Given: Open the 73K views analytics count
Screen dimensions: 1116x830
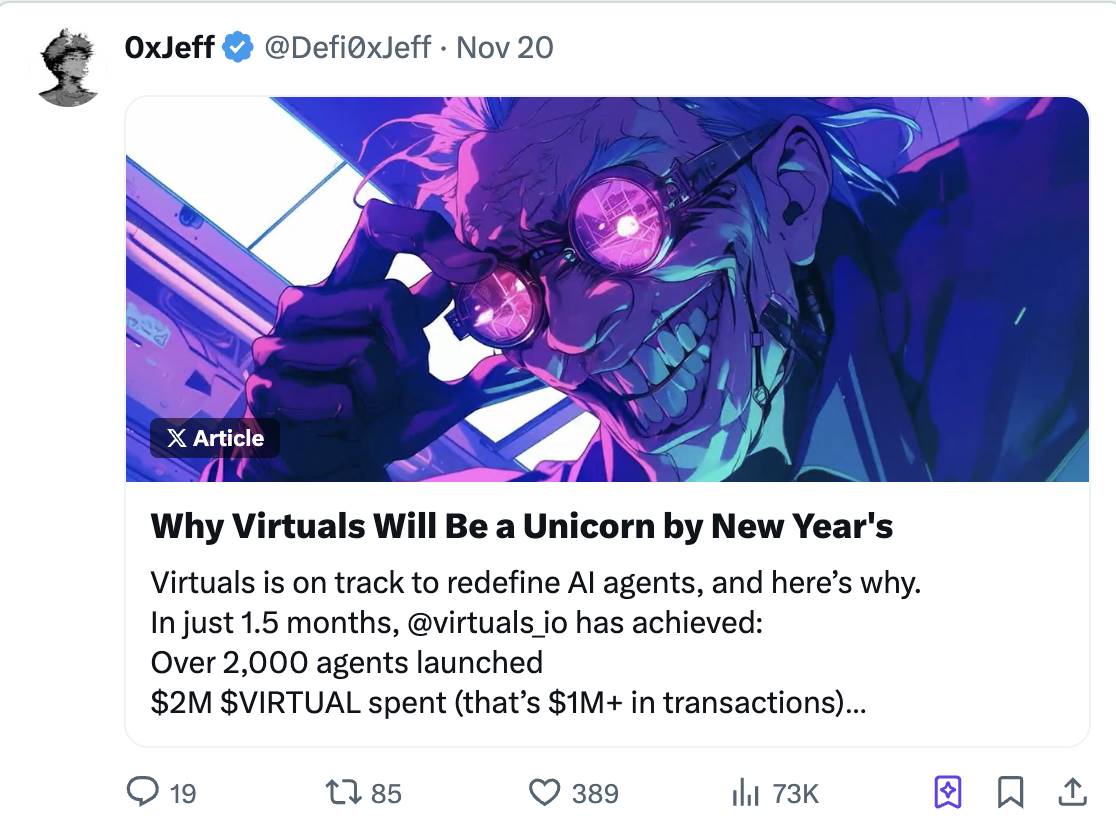Looking at the screenshot, I should (796, 794).
